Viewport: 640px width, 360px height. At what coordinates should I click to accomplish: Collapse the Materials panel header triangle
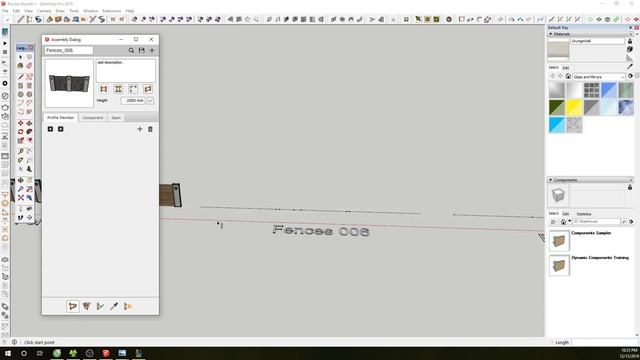point(551,34)
